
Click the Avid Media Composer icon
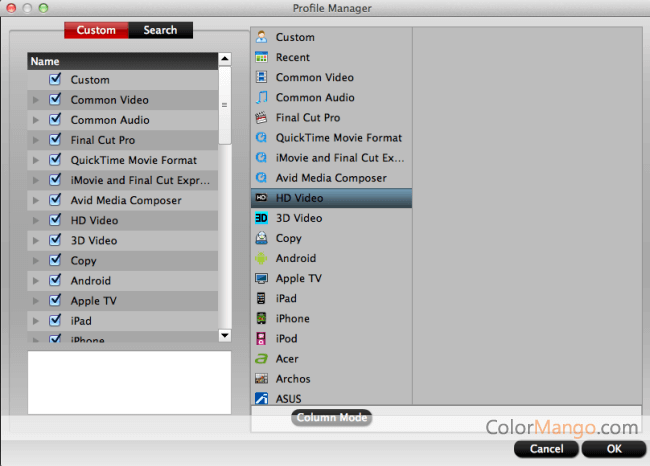point(261,178)
